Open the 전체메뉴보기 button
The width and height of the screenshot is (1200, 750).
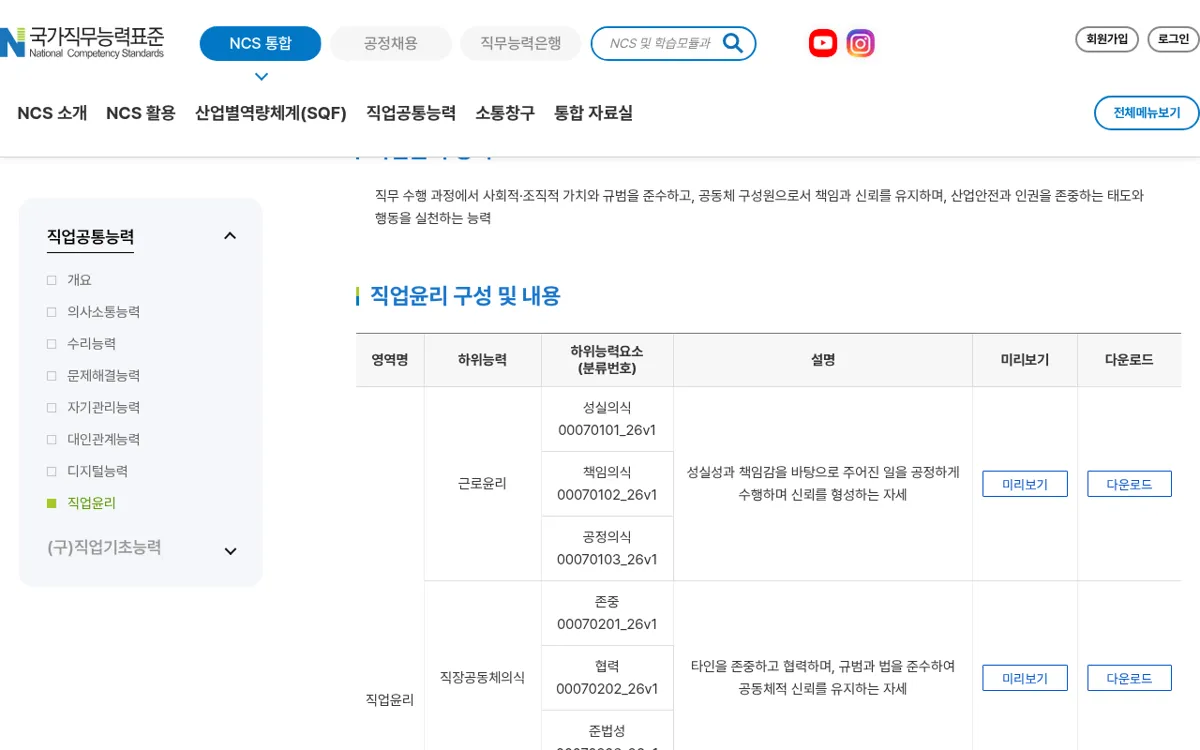(x=1147, y=113)
